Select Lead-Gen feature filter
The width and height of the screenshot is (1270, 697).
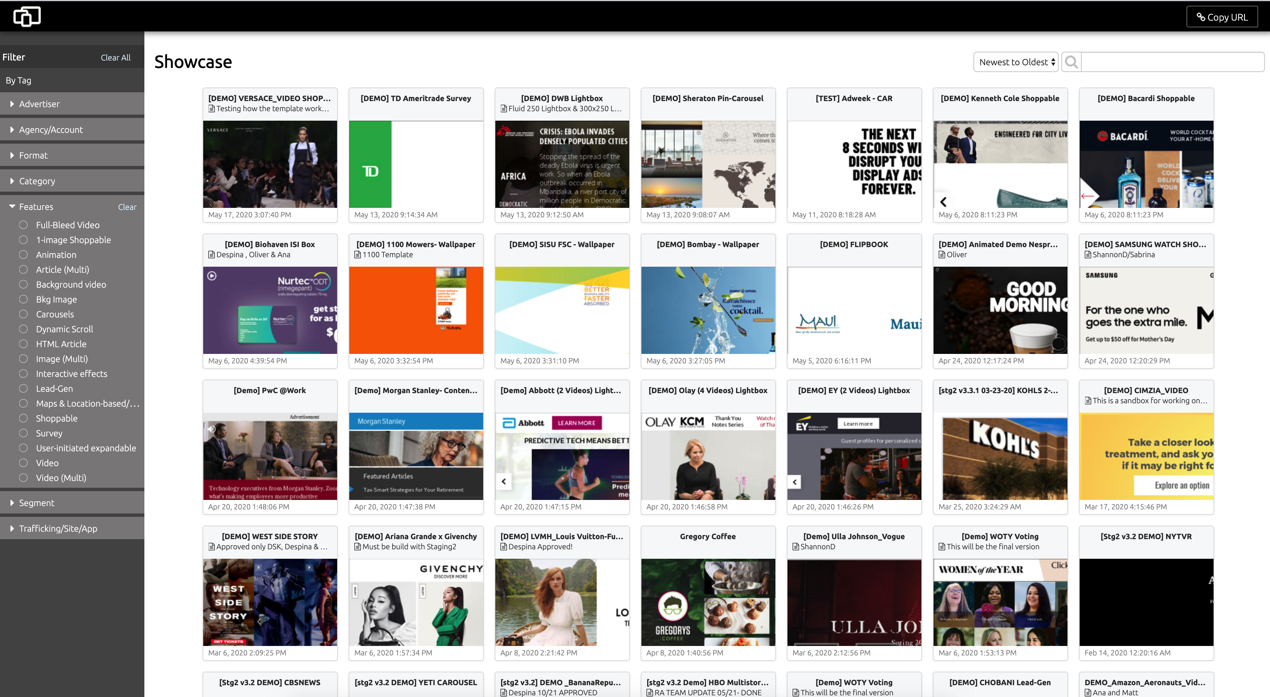[23, 389]
